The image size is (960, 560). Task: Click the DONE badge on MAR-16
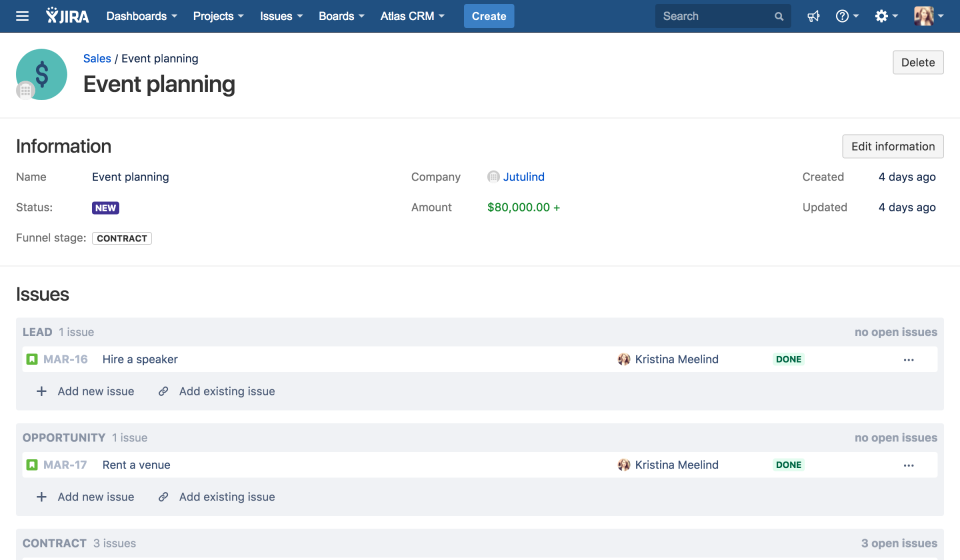coord(789,359)
